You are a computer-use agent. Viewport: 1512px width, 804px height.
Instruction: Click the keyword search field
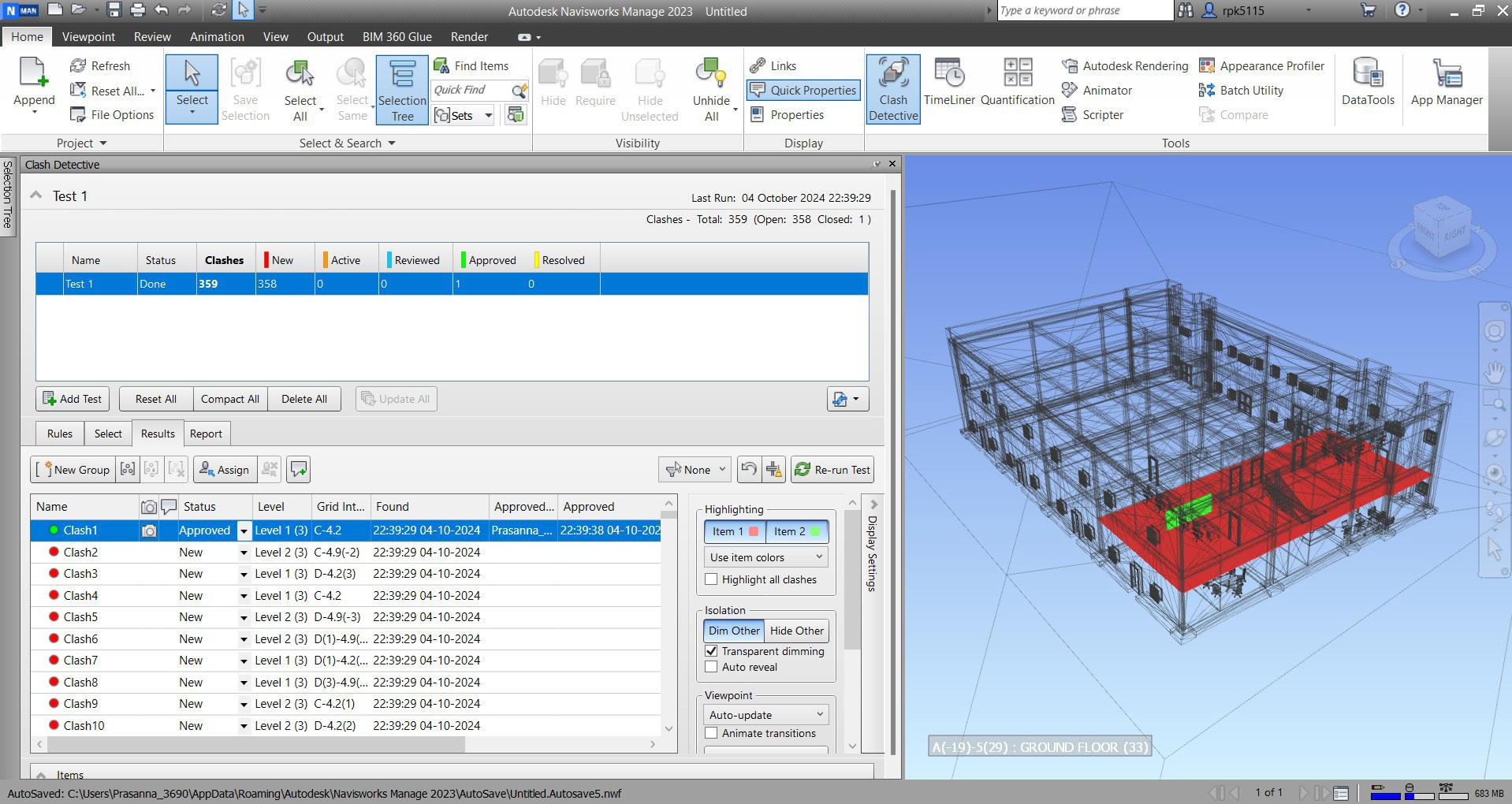tap(1085, 10)
